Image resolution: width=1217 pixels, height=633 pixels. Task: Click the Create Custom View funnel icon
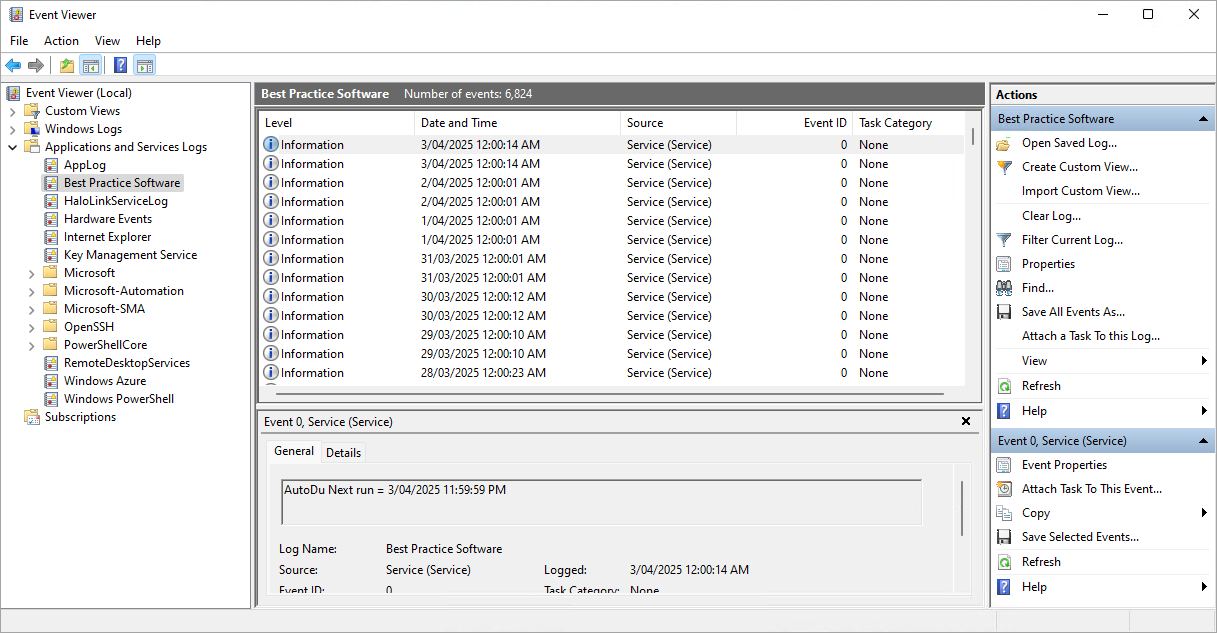click(1004, 167)
